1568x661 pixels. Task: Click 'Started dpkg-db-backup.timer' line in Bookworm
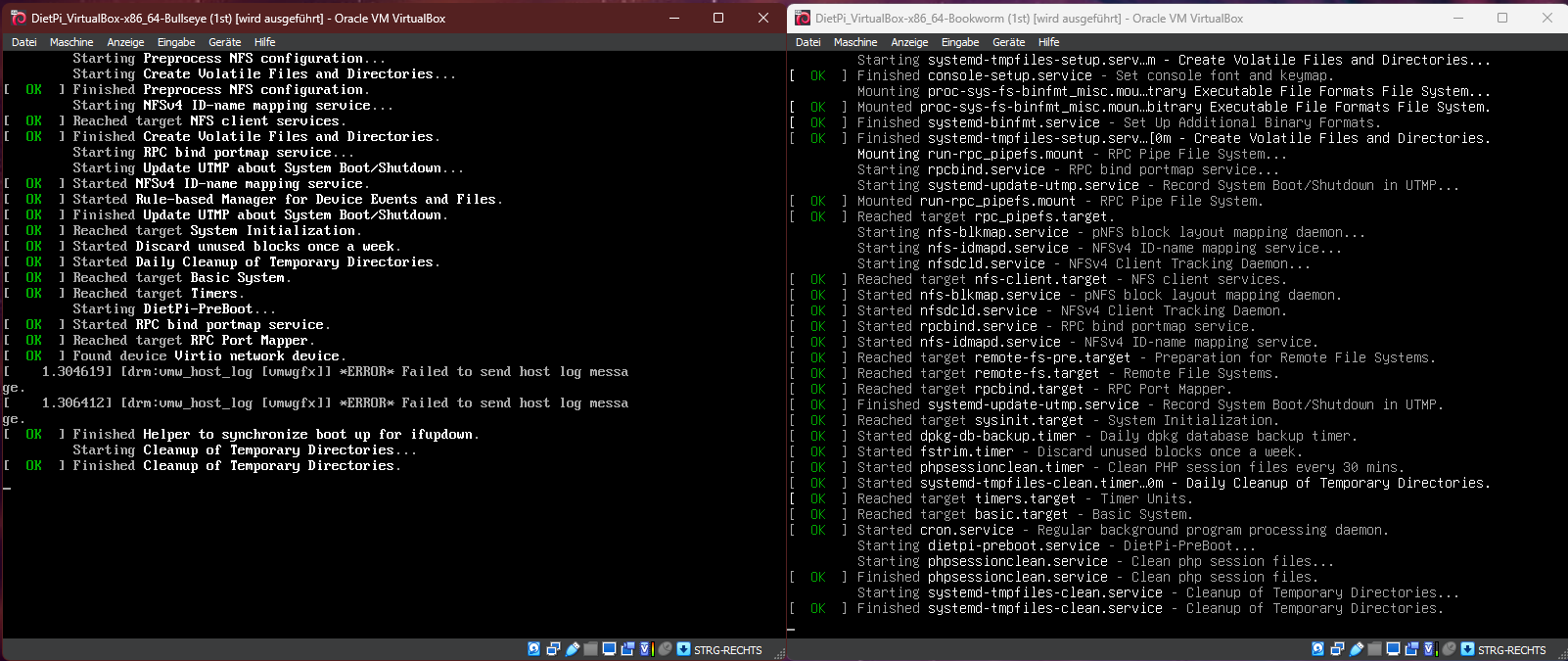pos(1075,436)
